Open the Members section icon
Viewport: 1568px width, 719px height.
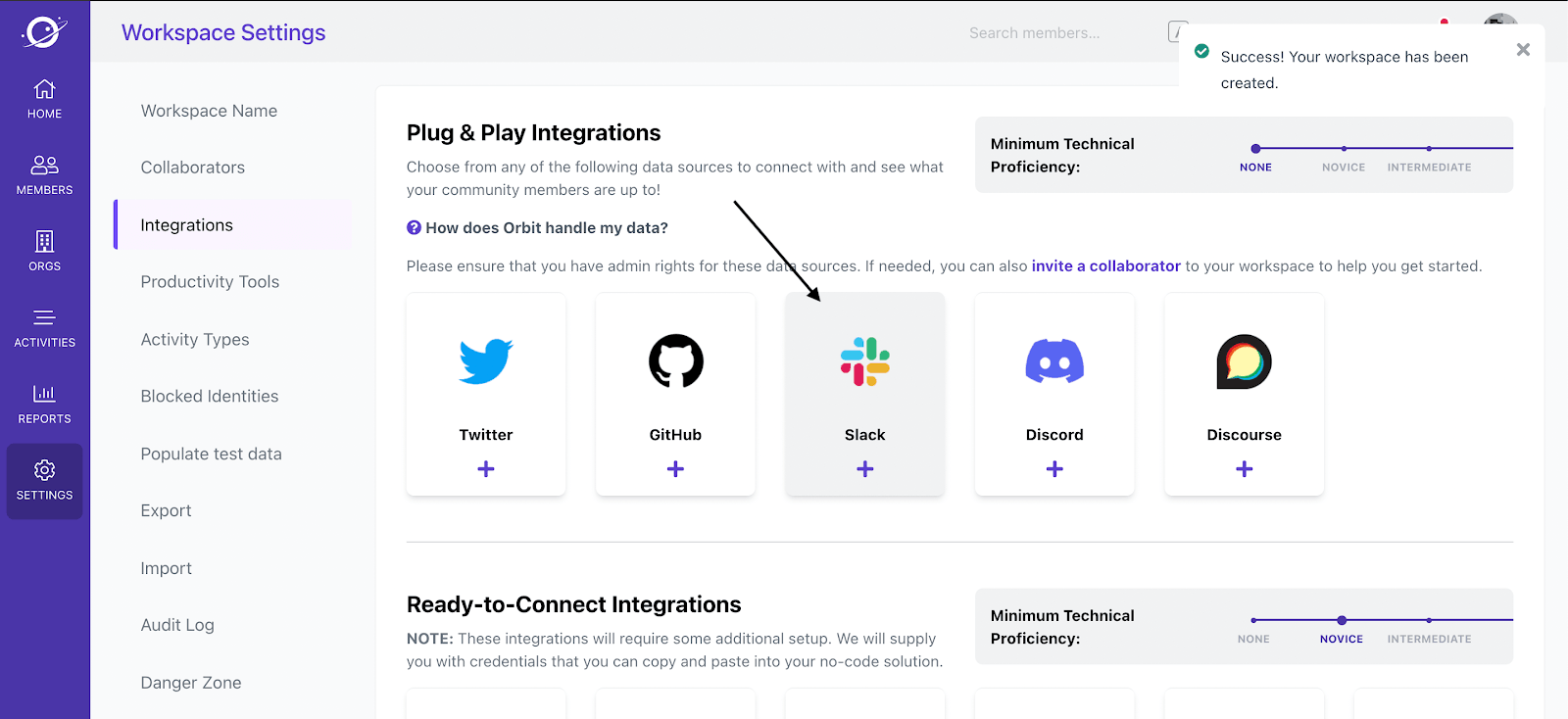point(44,165)
